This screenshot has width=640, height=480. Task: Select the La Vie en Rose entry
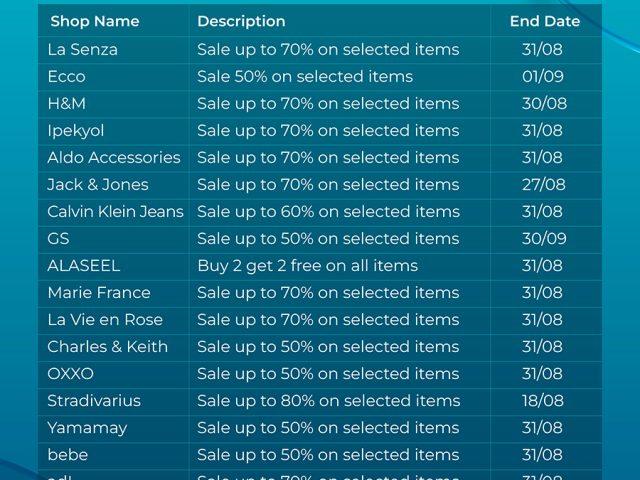[x=105, y=320]
